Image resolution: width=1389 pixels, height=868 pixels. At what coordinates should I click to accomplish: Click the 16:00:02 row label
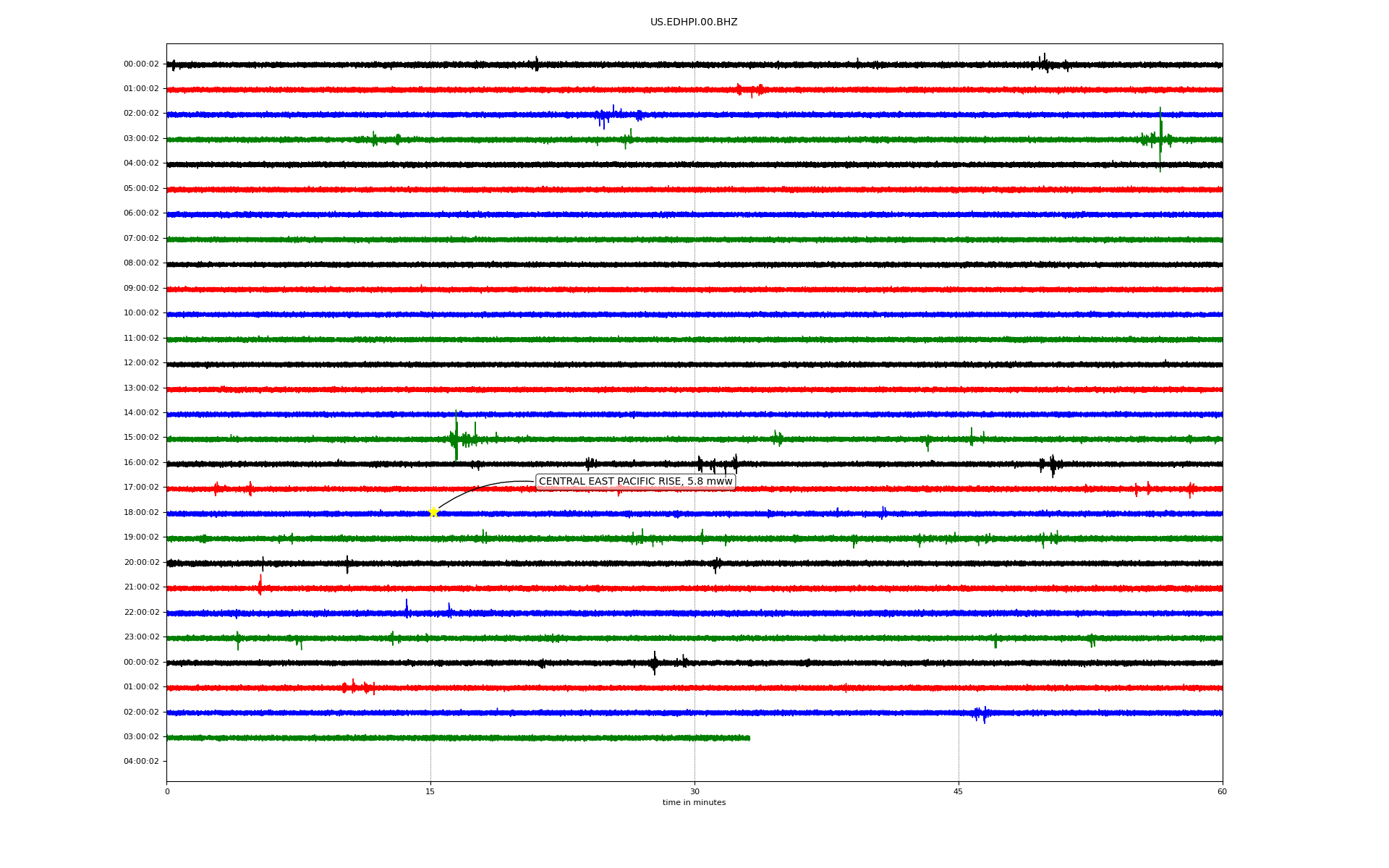click(x=141, y=463)
